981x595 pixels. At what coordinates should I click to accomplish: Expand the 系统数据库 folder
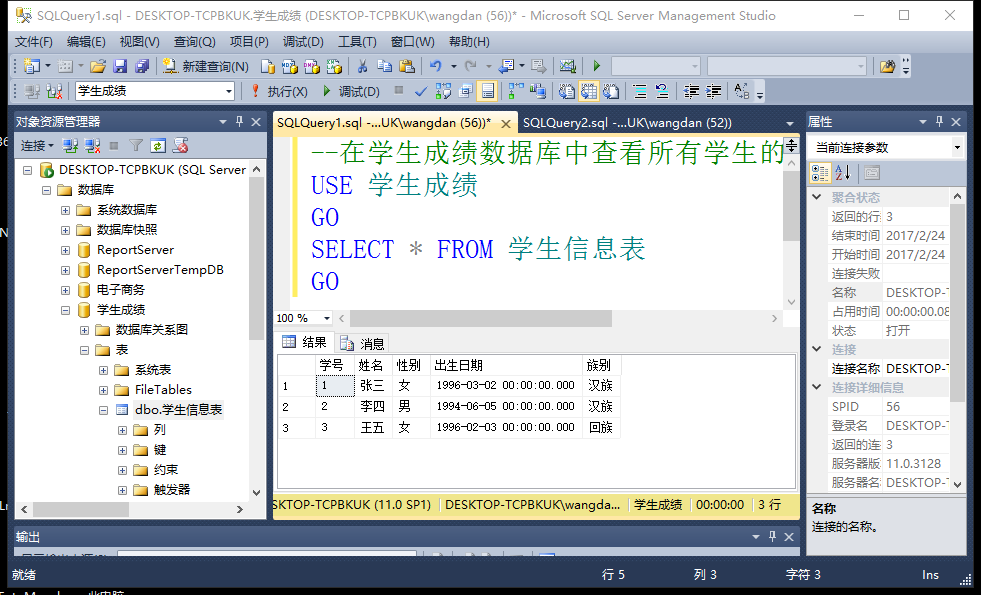point(65,210)
